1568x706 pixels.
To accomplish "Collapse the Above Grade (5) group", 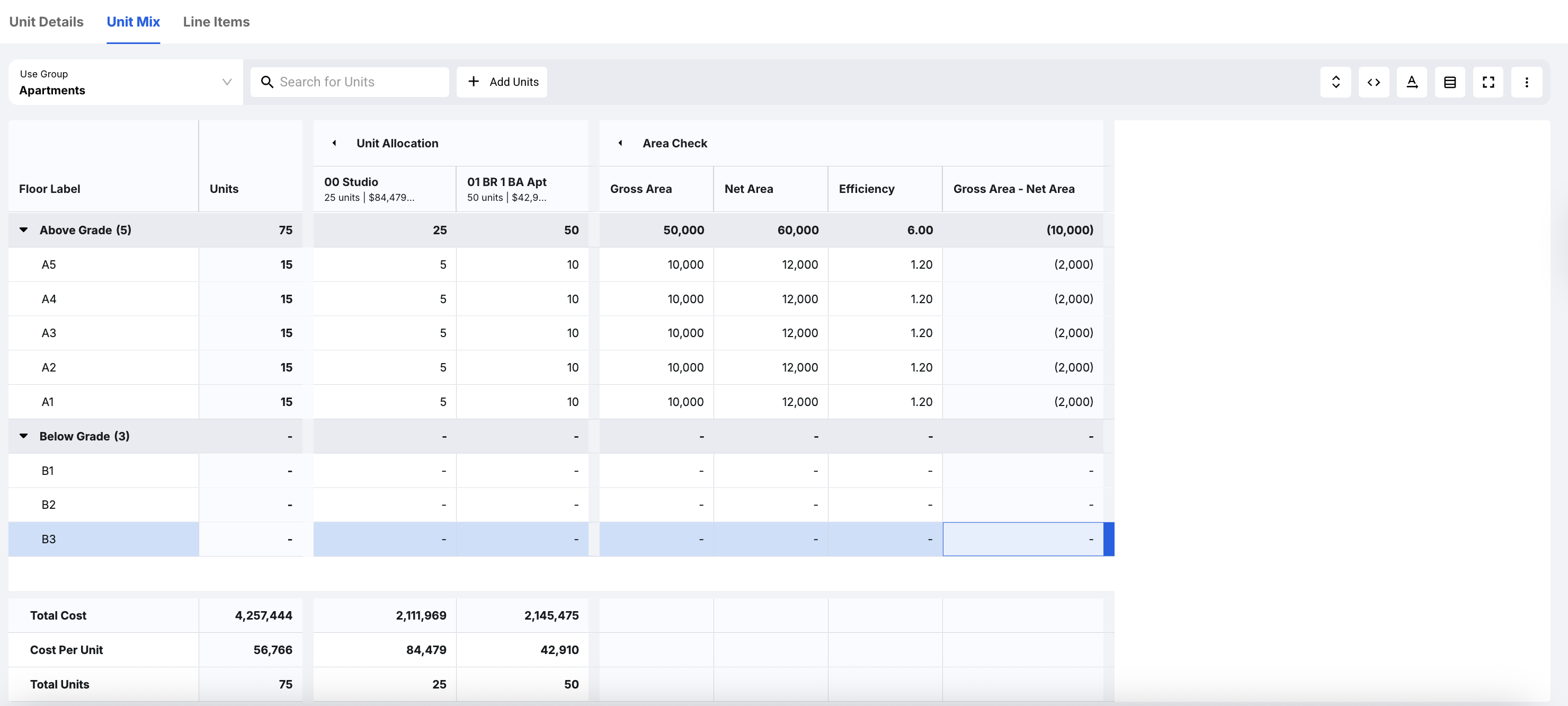I will (x=24, y=230).
